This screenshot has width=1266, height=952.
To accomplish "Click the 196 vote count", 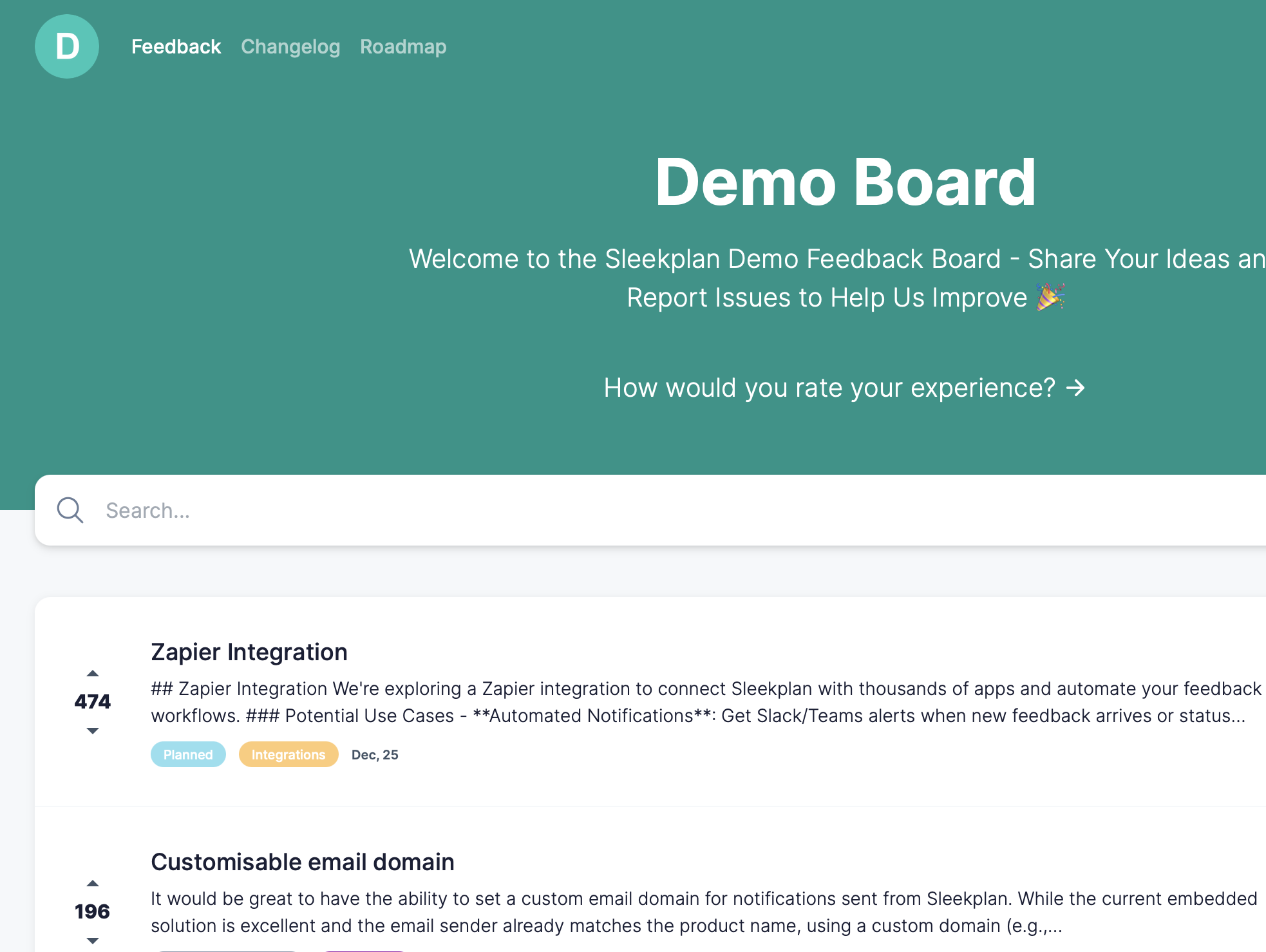I will [93, 911].
